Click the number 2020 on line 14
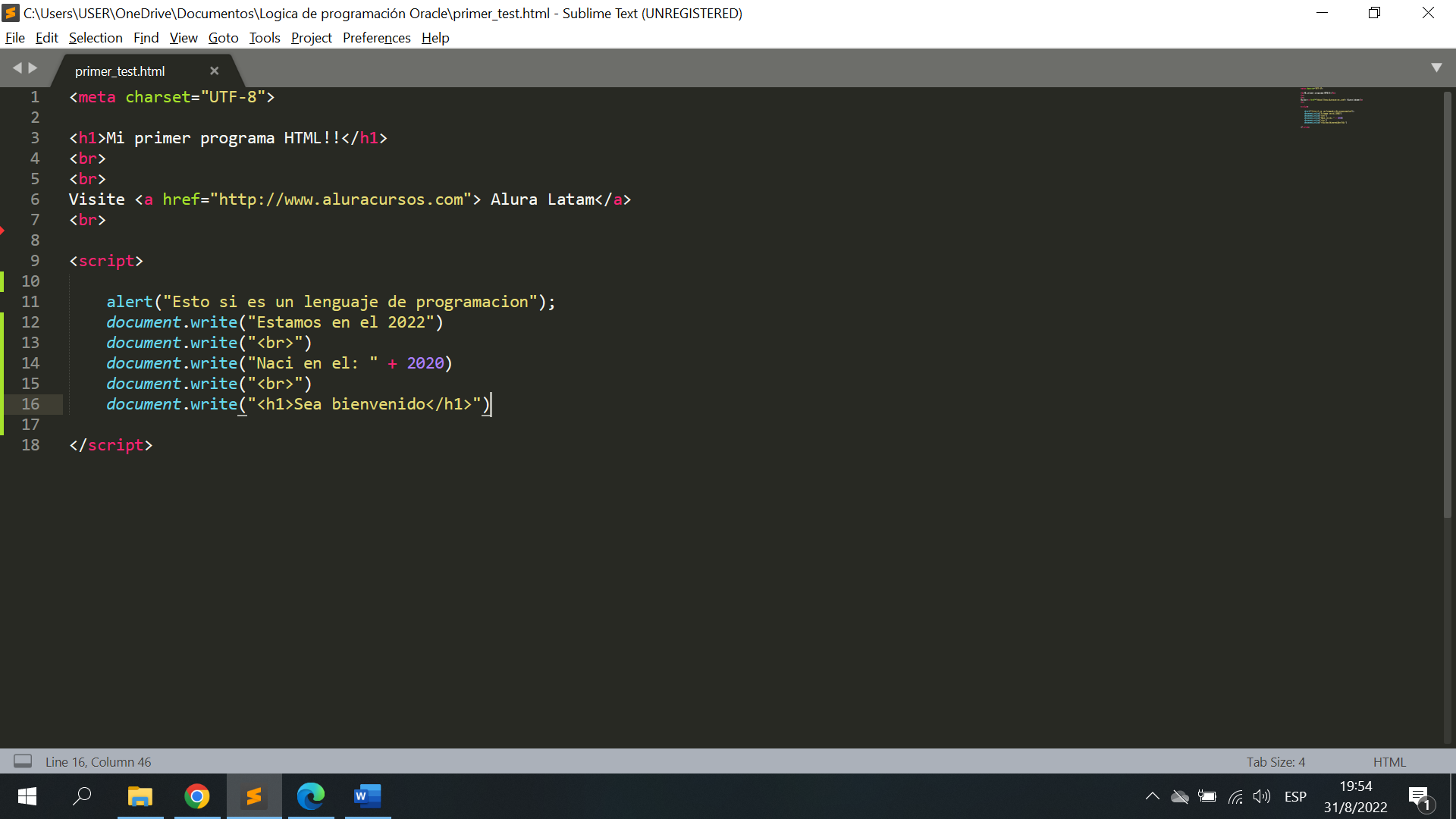 click(x=425, y=363)
